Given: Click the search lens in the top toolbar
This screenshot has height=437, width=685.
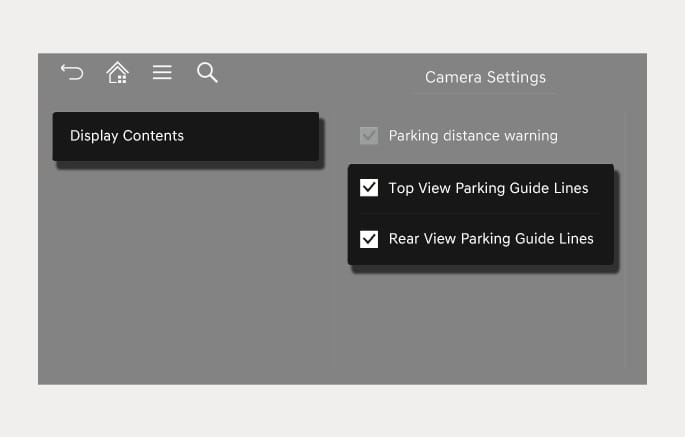Looking at the screenshot, I should click(207, 72).
